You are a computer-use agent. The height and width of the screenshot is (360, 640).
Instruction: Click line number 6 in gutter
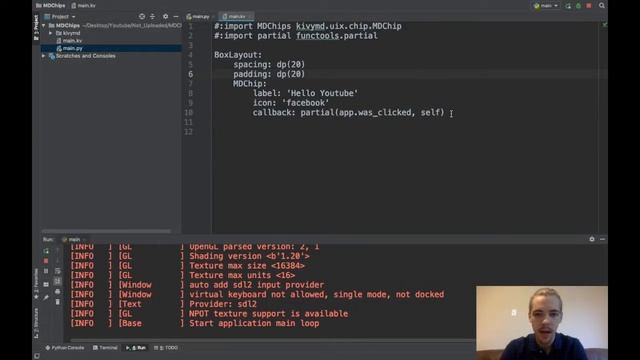click(x=191, y=74)
